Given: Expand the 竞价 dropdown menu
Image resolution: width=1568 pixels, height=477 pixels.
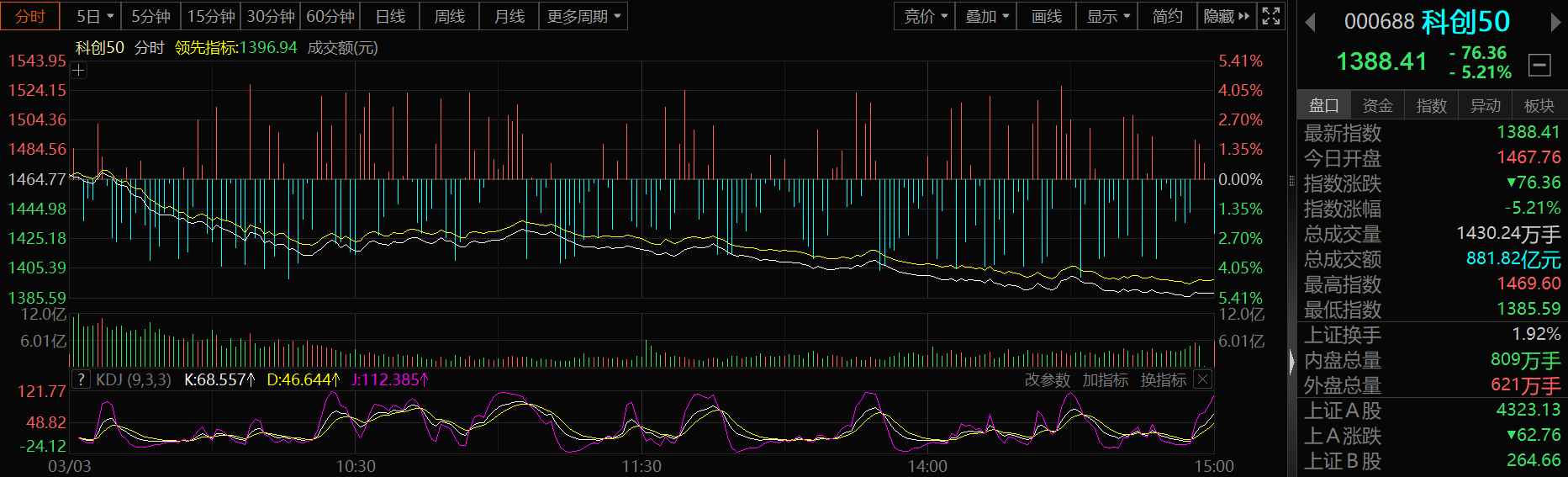Looking at the screenshot, I should [925, 16].
